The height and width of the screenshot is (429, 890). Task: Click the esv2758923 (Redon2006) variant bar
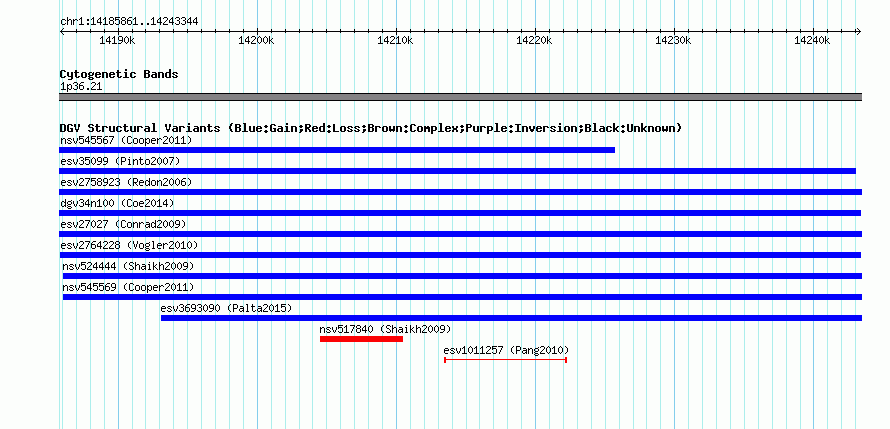[461, 192]
